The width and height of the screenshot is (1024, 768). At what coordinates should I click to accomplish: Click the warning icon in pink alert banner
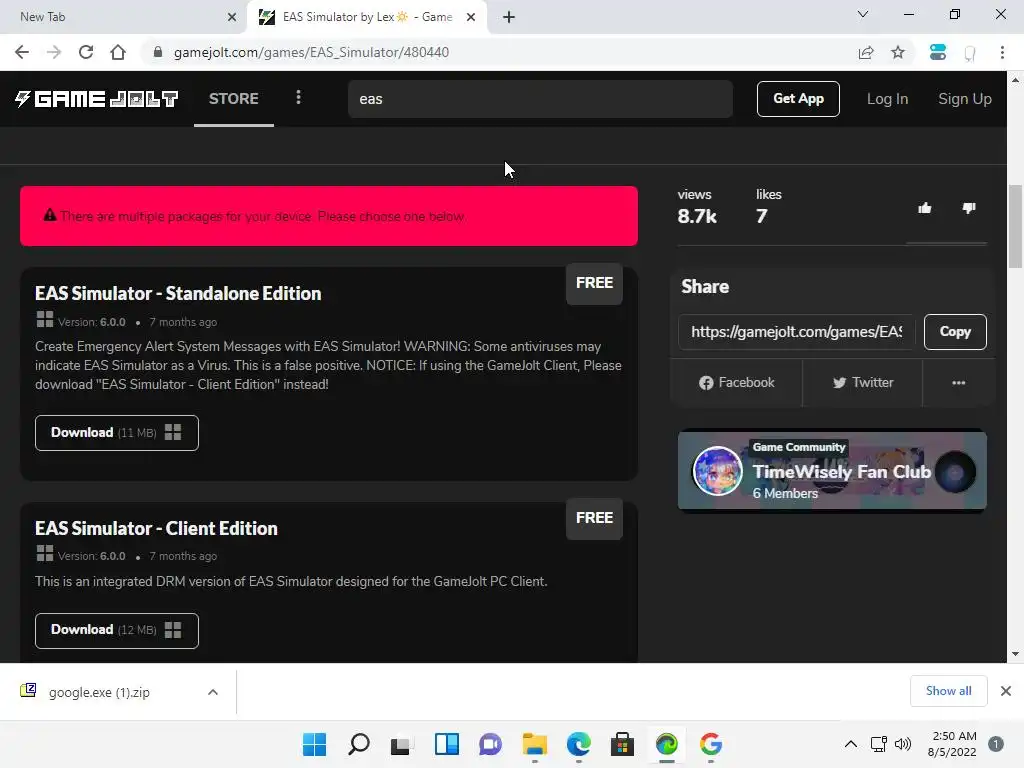tap(50, 215)
